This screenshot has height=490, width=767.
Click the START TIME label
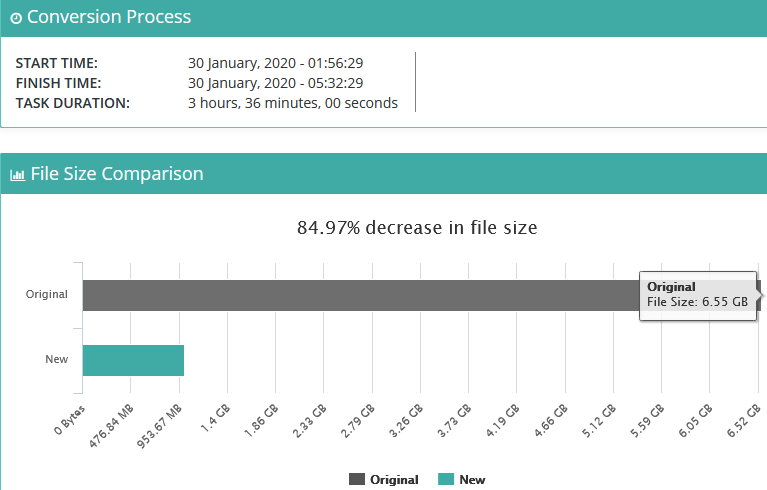pos(57,63)
